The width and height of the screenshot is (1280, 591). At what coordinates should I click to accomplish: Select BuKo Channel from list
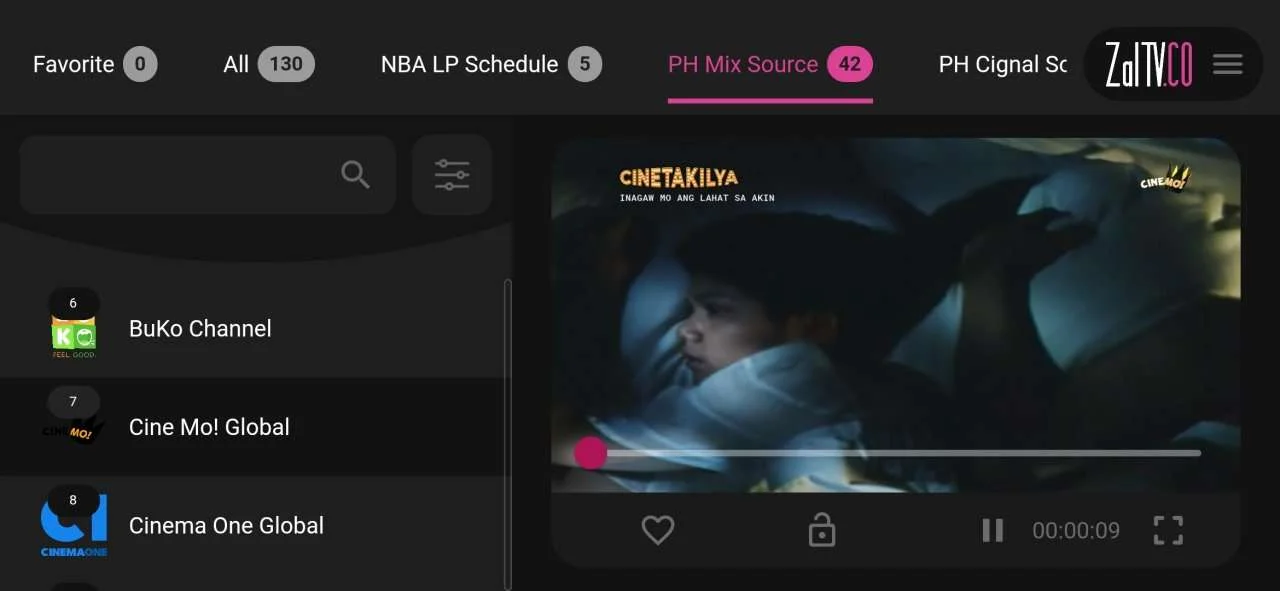pos(252,328)
